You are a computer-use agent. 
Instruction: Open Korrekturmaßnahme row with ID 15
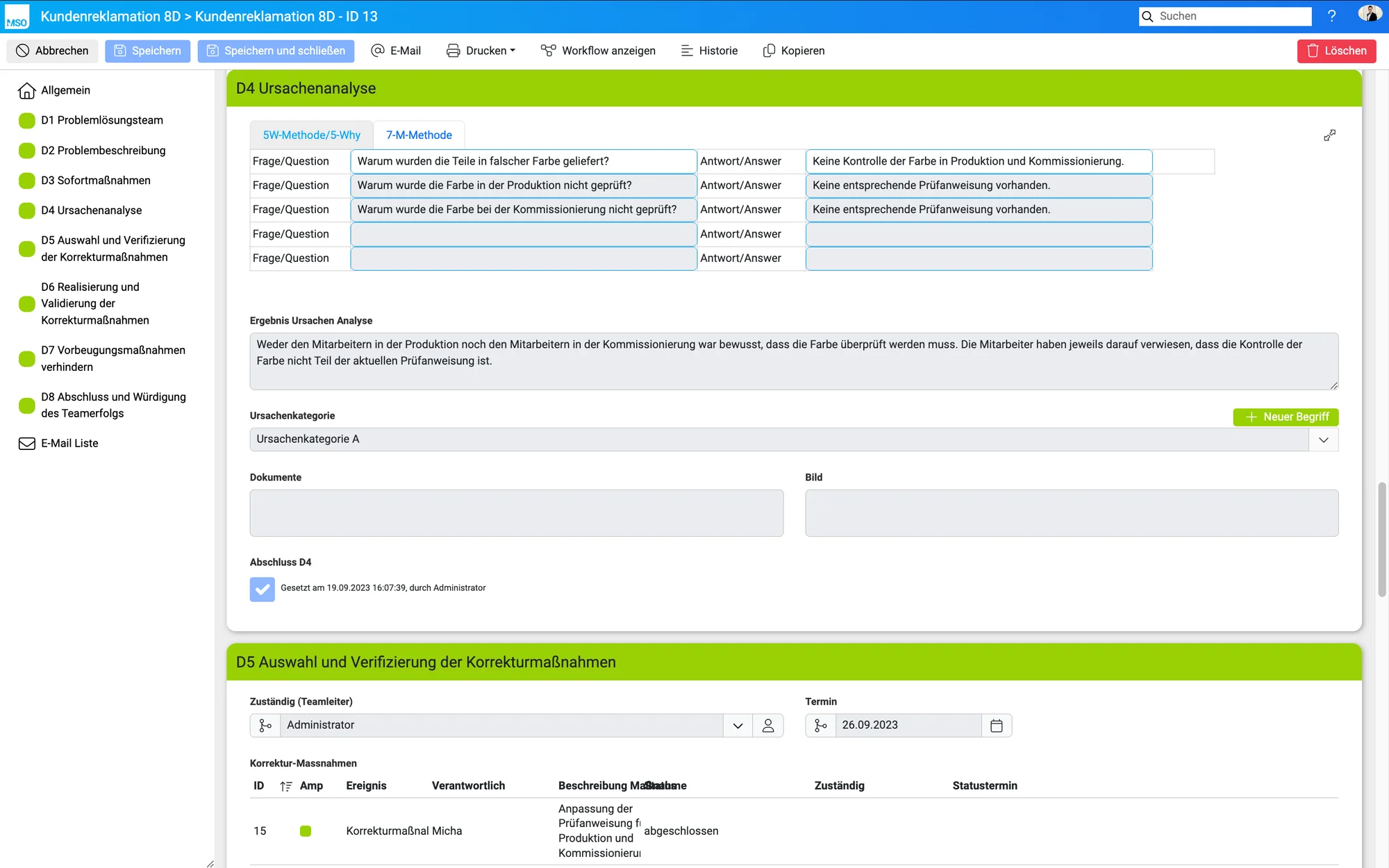(794, 831)
